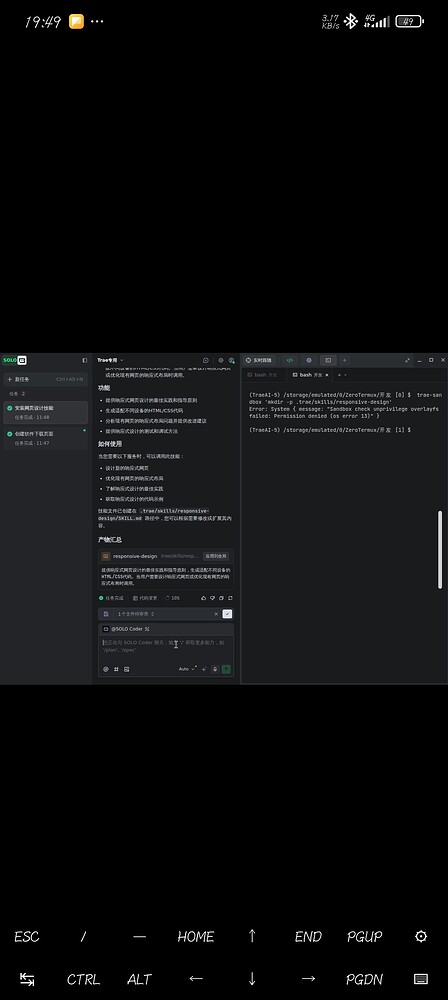Switch to the first bash 开发 tab
The height and width of the screenshot is (1000, 448).
coord(262,375)
